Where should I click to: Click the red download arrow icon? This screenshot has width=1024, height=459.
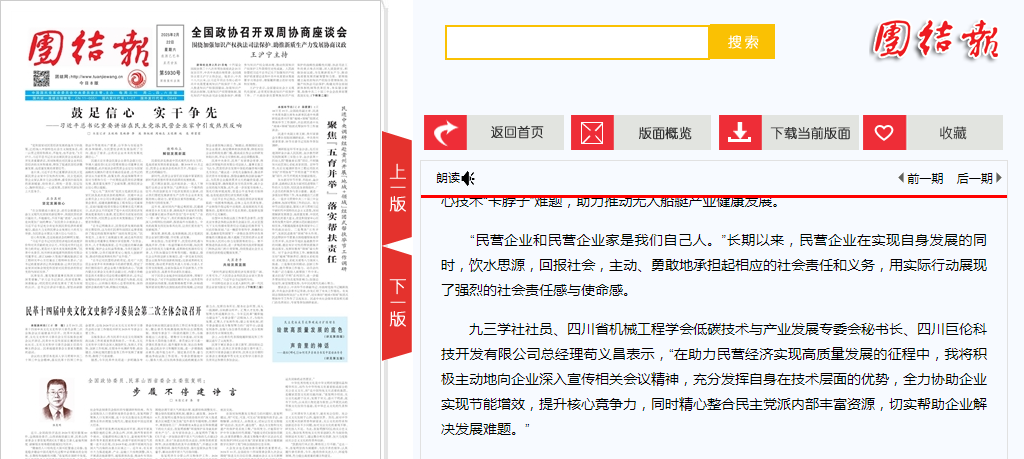point(740,133)
